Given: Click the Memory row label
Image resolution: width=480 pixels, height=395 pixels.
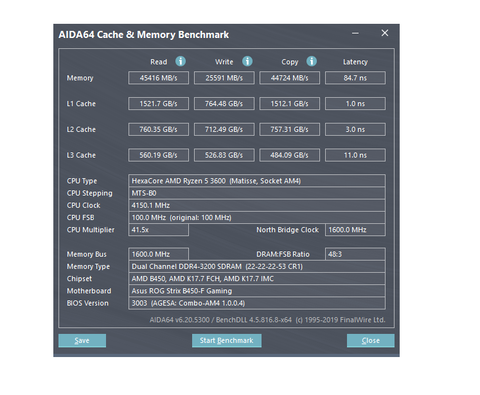Looking at the screenshot, I should tap(80, 78).
